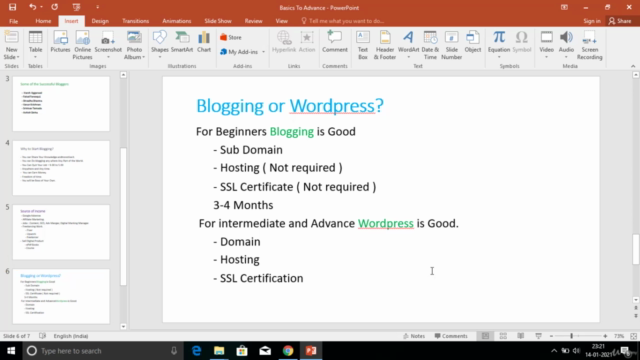This screenshot has height=360, width=640.
Task: Start slideshow from beginning icon
Action: coord(76,7)
